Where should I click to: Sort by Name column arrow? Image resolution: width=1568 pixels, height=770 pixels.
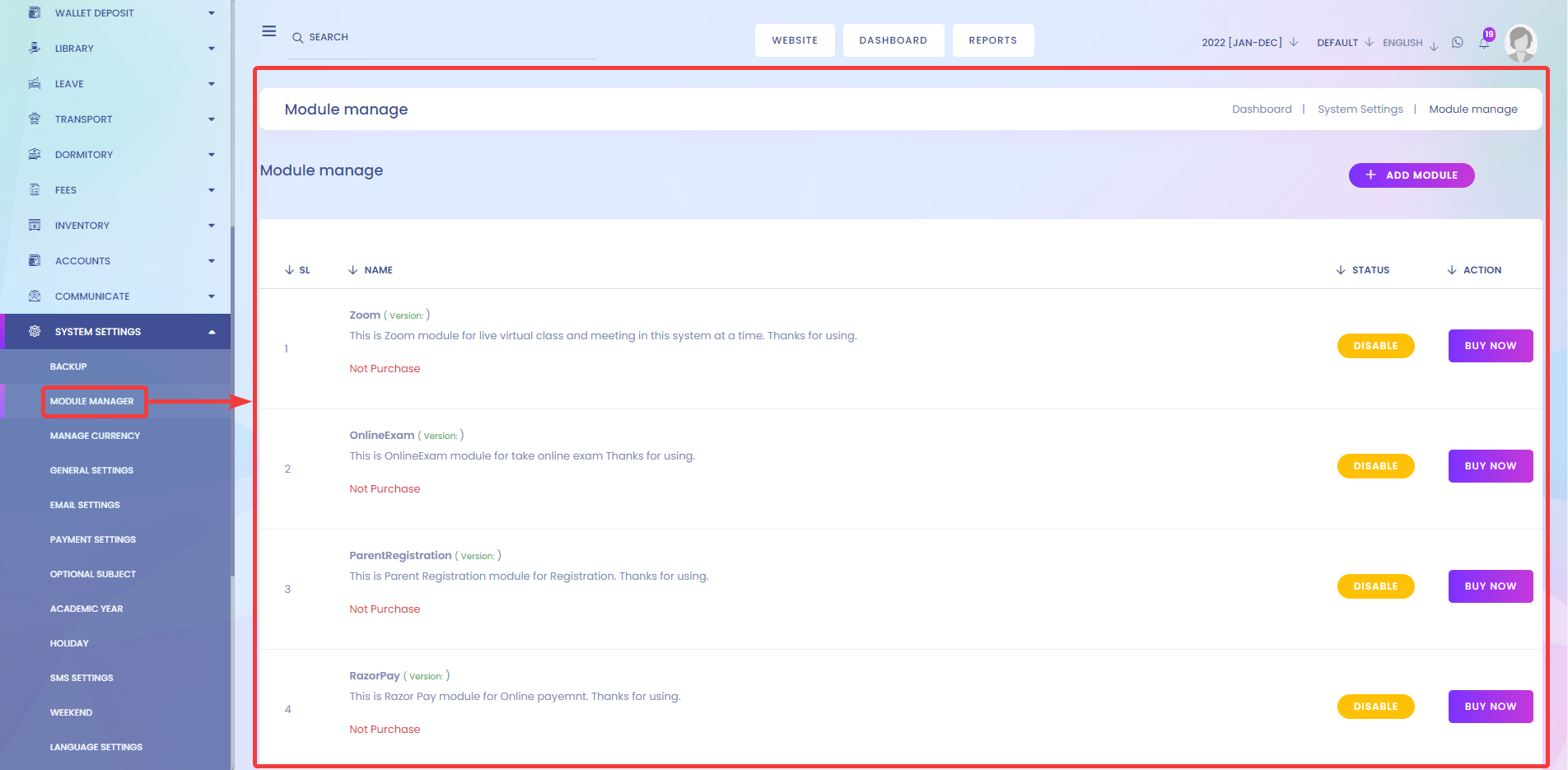(353, 270)
